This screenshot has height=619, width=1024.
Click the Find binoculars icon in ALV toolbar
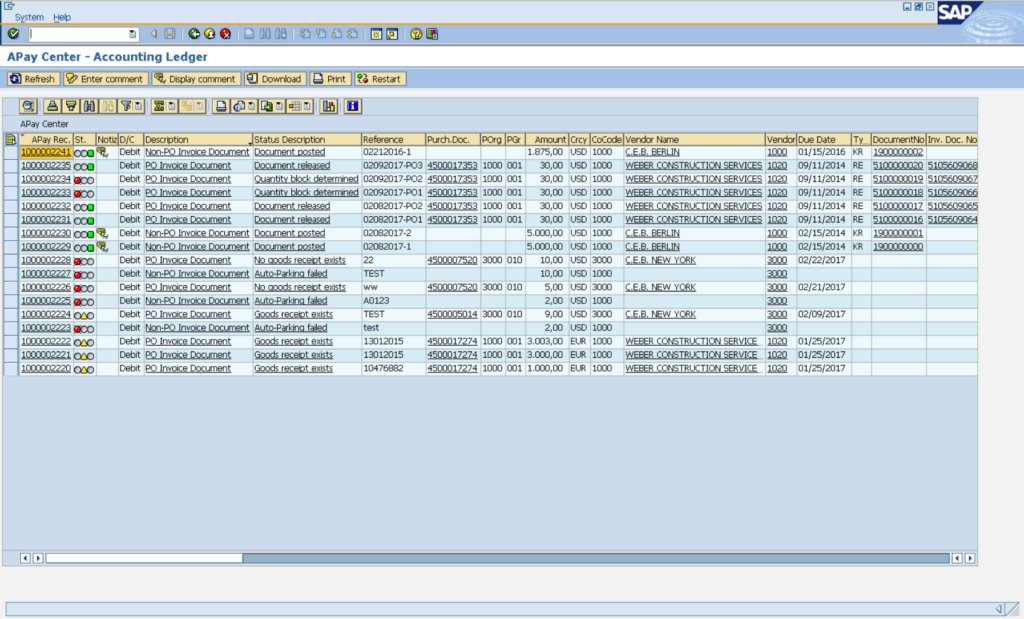[x=89, y=106]
